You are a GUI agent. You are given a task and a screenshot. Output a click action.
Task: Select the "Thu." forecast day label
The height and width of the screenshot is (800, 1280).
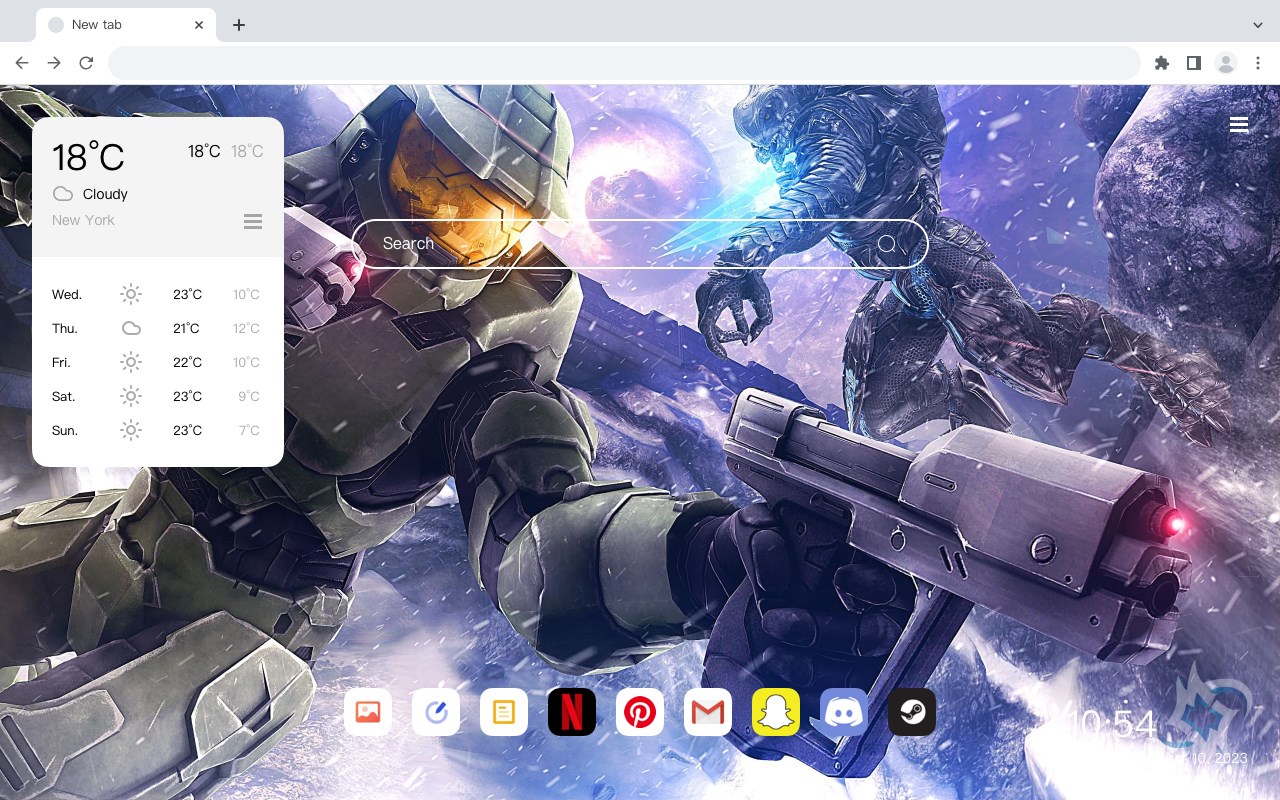(65, 328)
